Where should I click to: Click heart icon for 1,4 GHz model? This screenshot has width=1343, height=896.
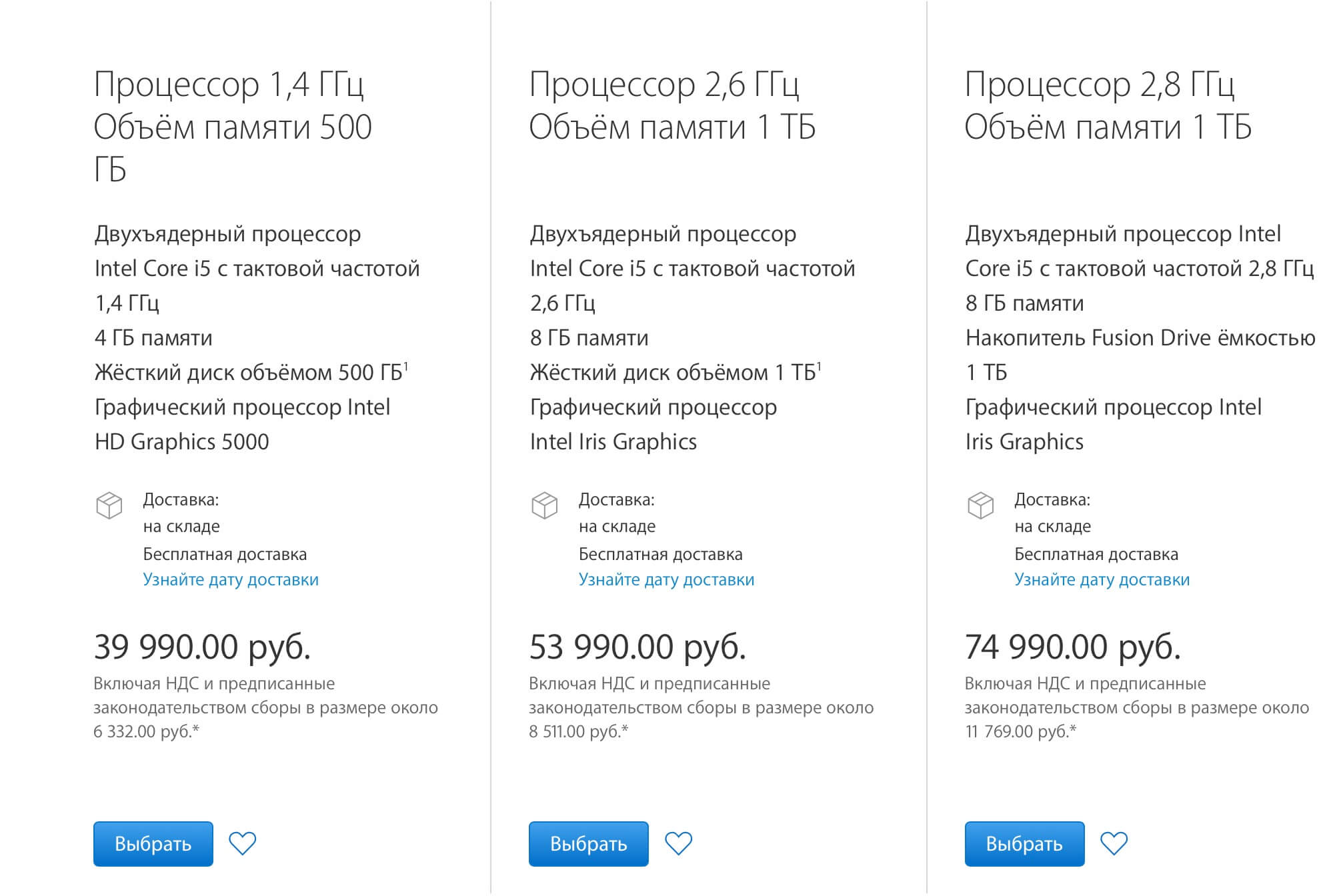pyautogui.click(x=242, y=843)
